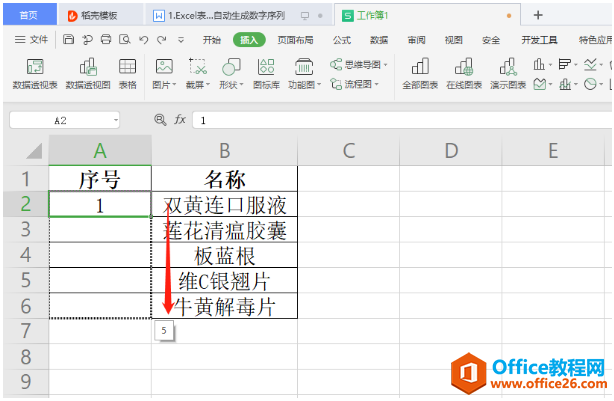Switch to the 公式 formulas tab
The width and height of the screenshot is (614, 401).
coord(341,40)
